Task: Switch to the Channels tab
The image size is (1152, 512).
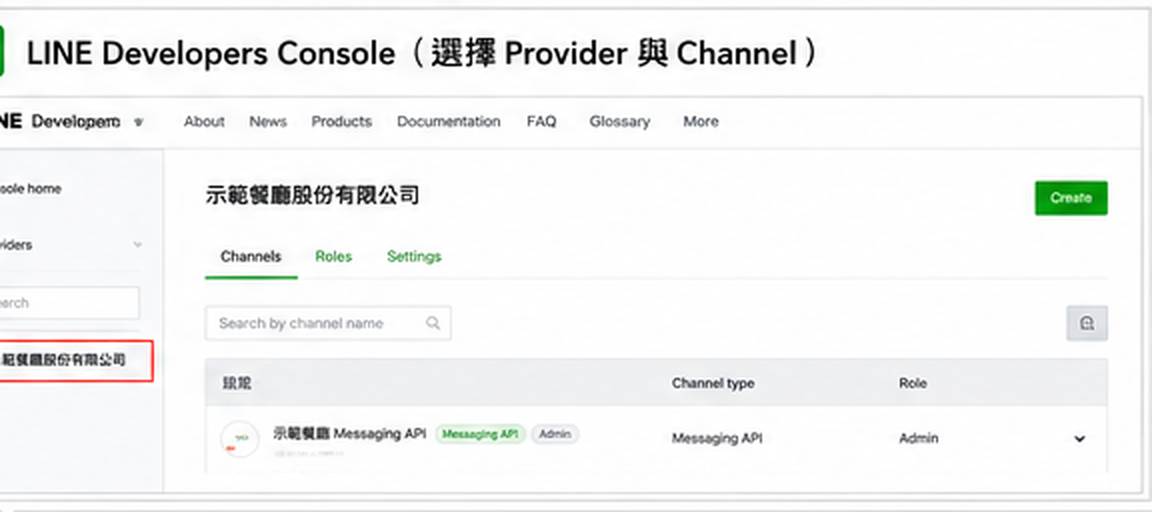Action: [x=251, y=256]
